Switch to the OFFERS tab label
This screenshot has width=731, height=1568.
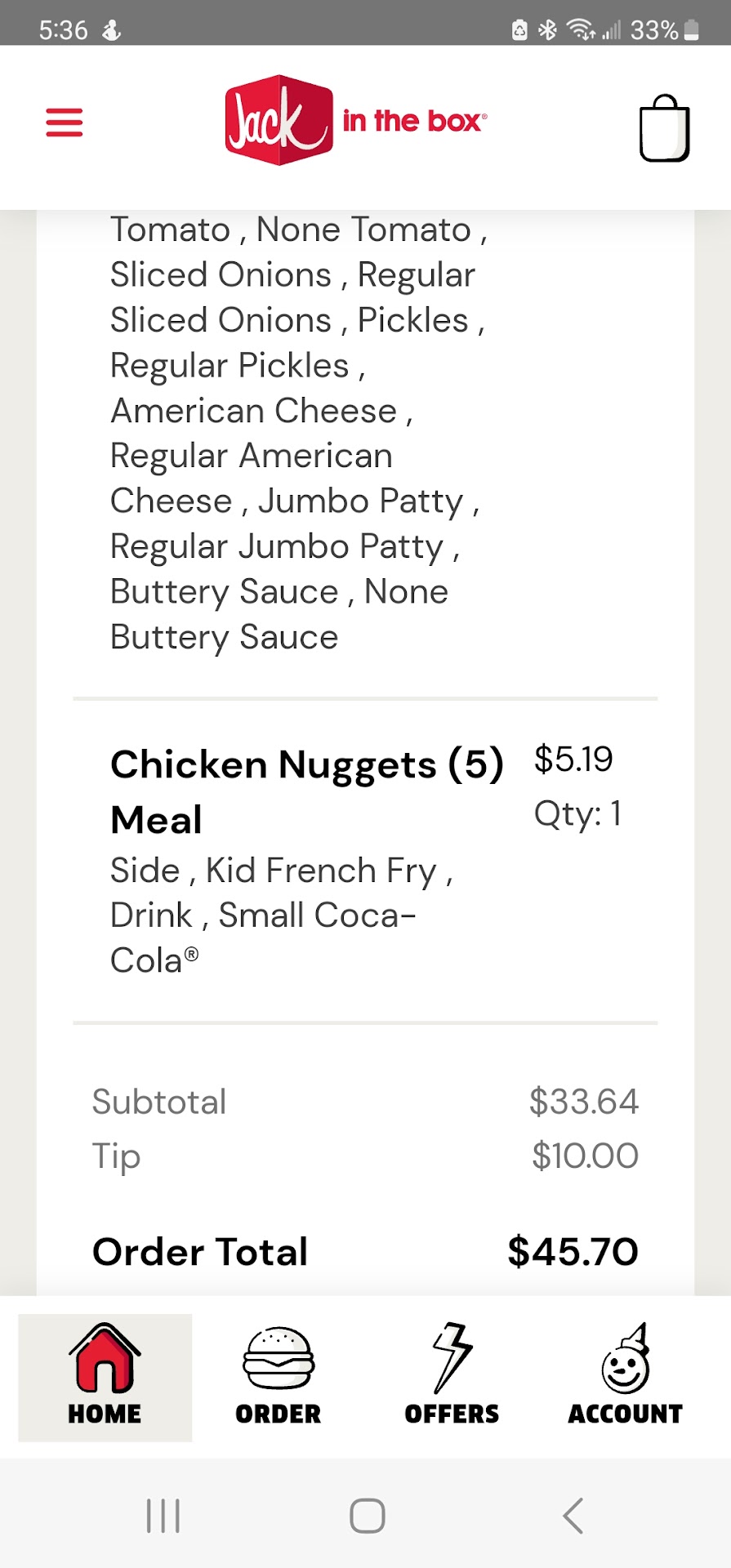click(452, 1414)
